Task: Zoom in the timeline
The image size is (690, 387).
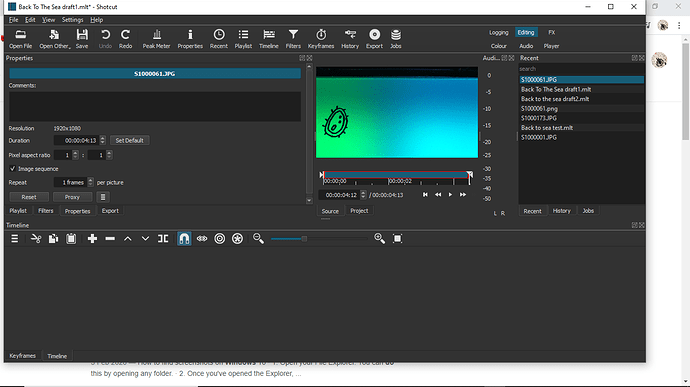Action: [379, 239]
